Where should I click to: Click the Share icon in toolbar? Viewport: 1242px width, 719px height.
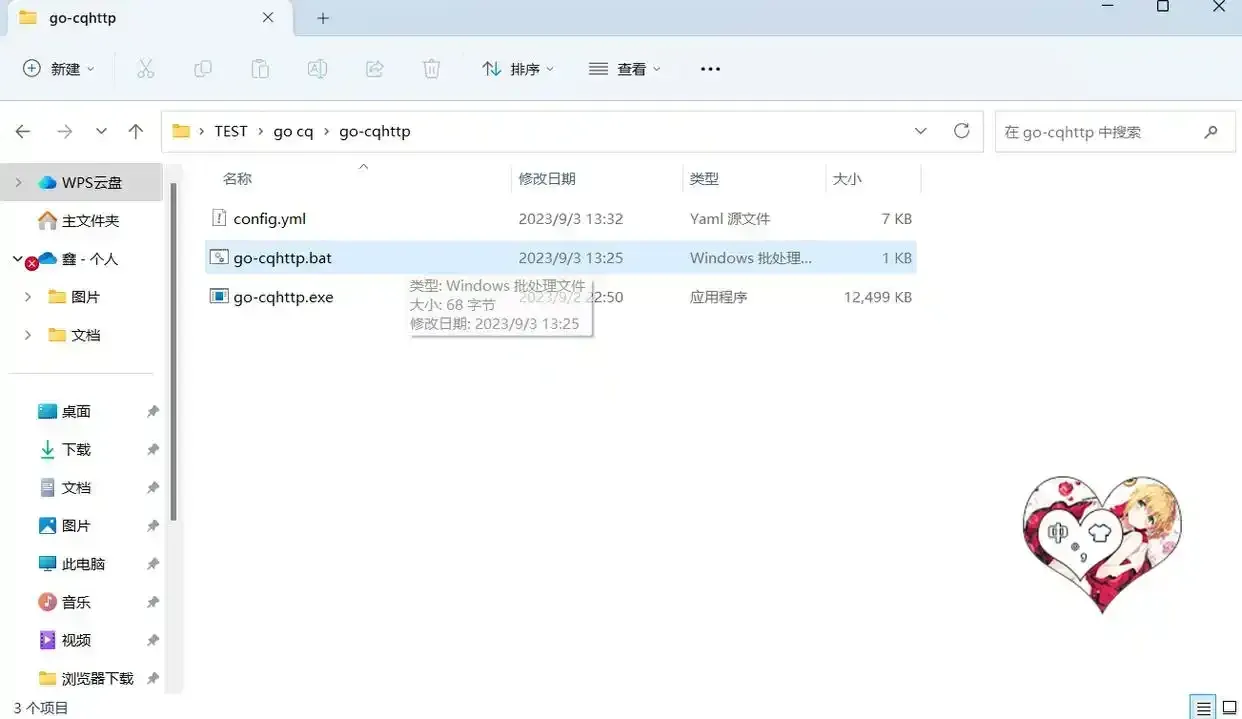click(x=375, y=69)
